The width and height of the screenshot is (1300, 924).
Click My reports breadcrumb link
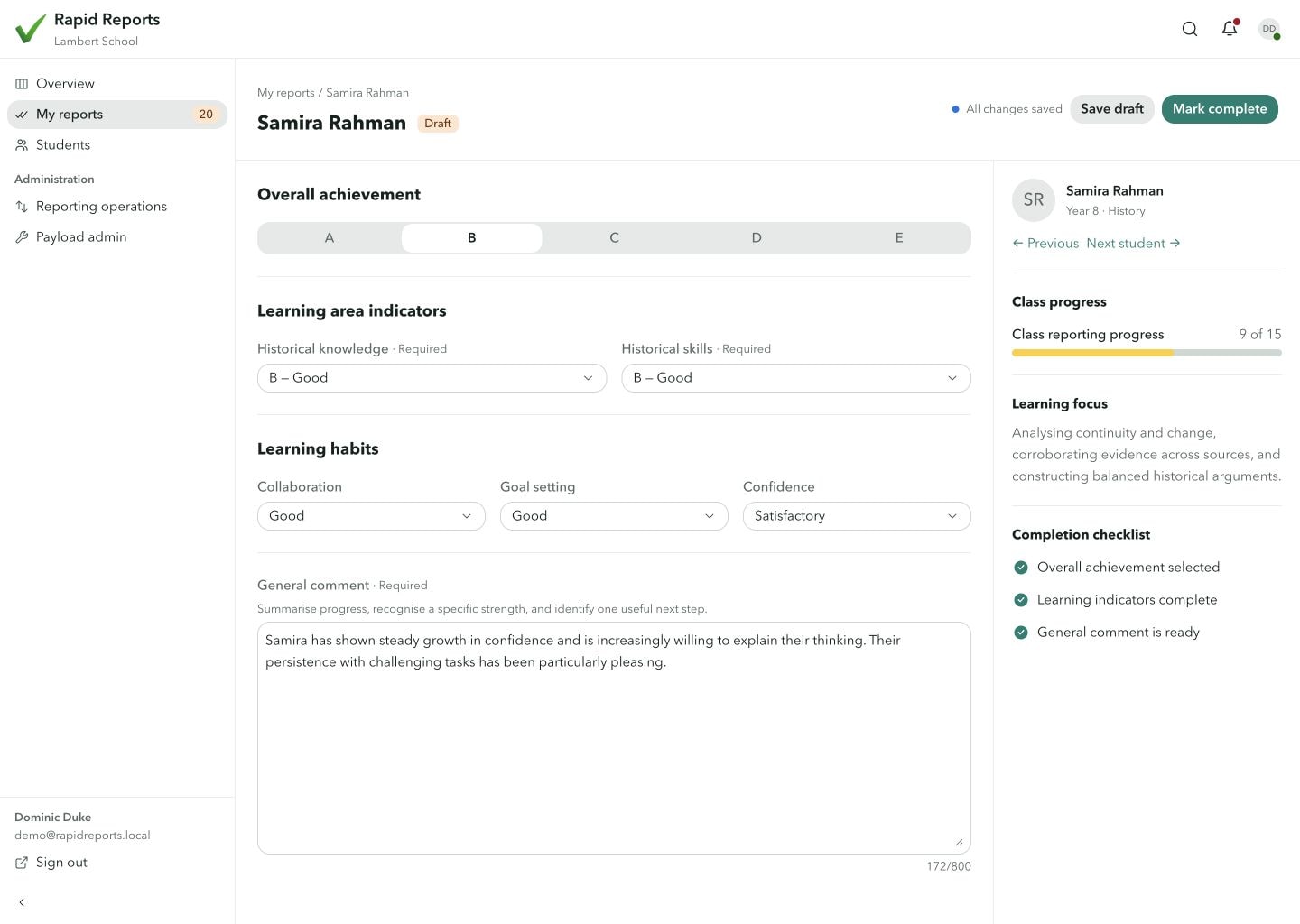(286, 93)
